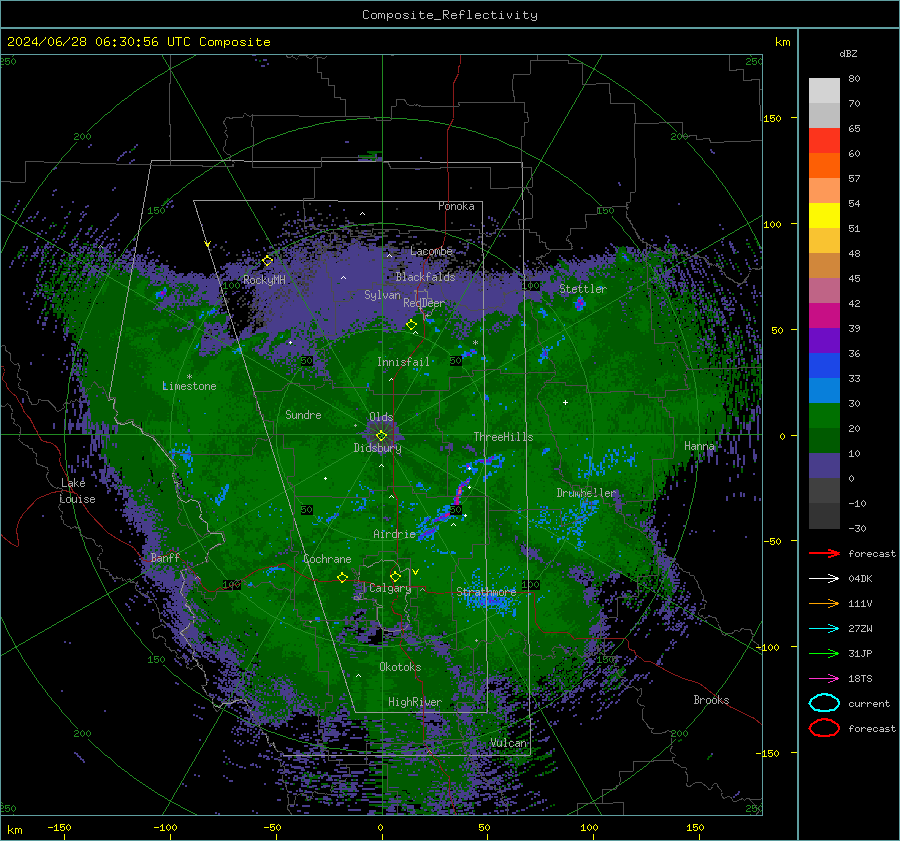Click the Brooks label

click(x=711, y=700)
